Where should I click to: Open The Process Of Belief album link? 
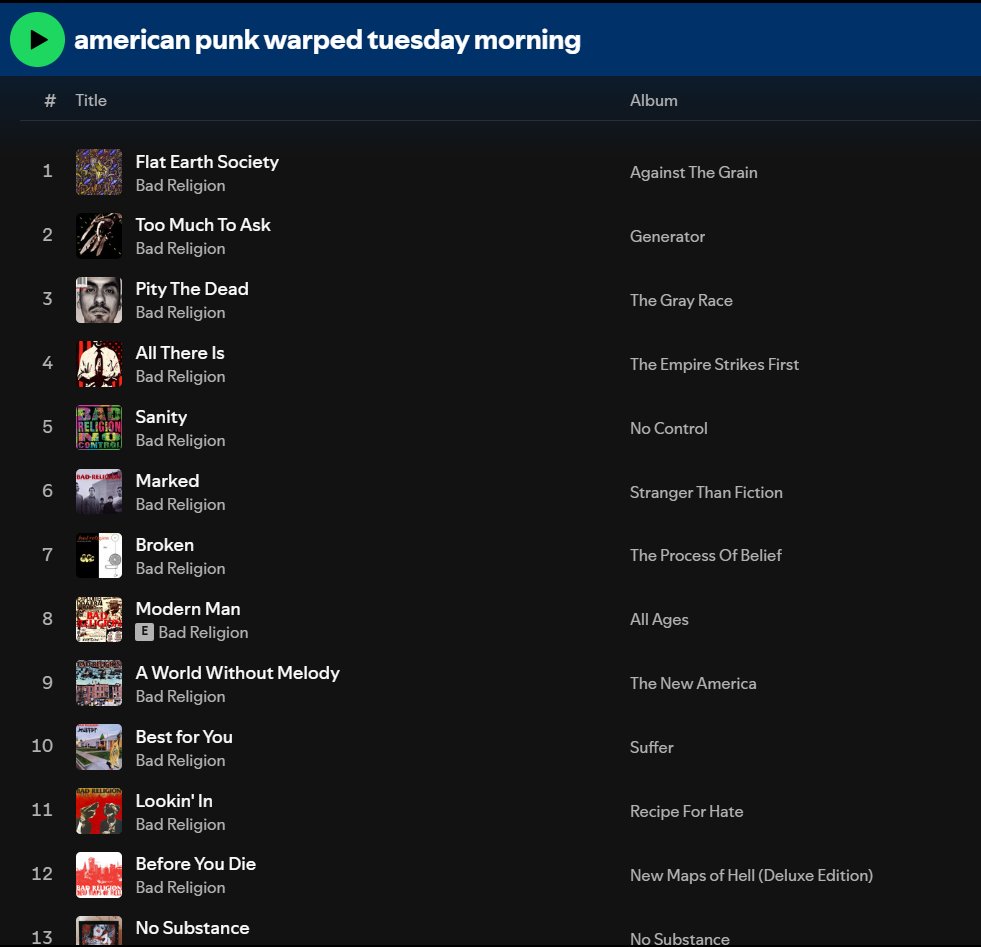point(705,555)
